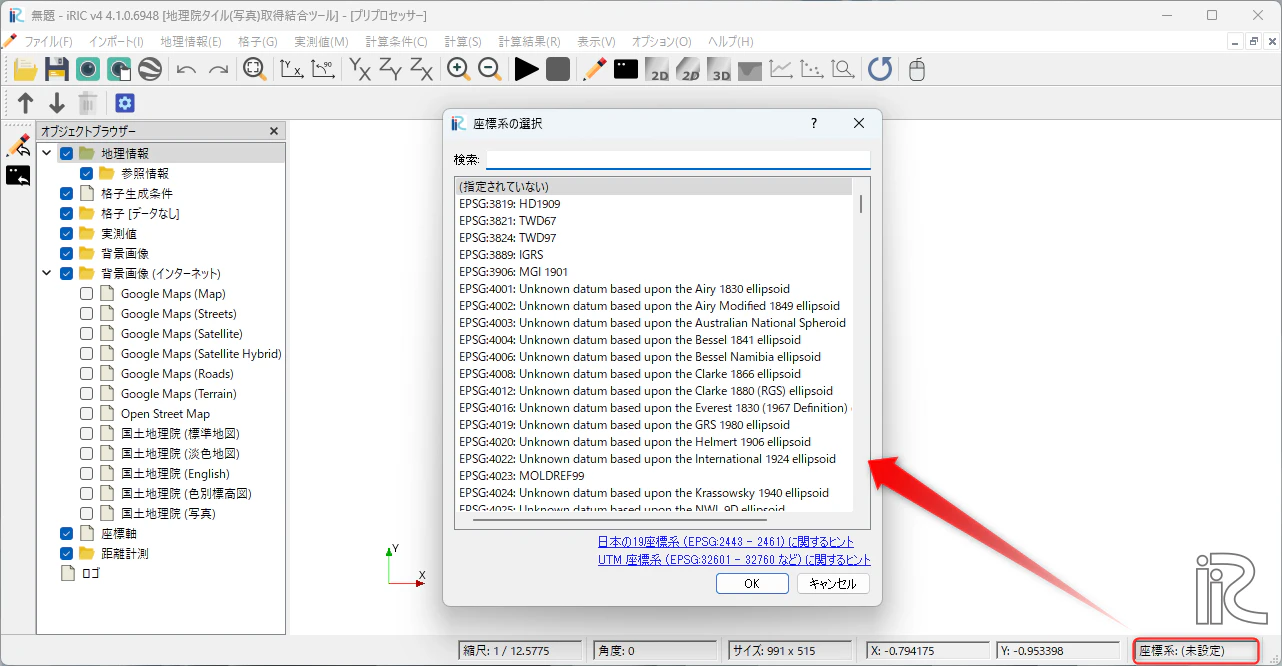Viewport: 1282px width, 666px height.
Task: Click the キャンセル button
Action: pos(833,584)
